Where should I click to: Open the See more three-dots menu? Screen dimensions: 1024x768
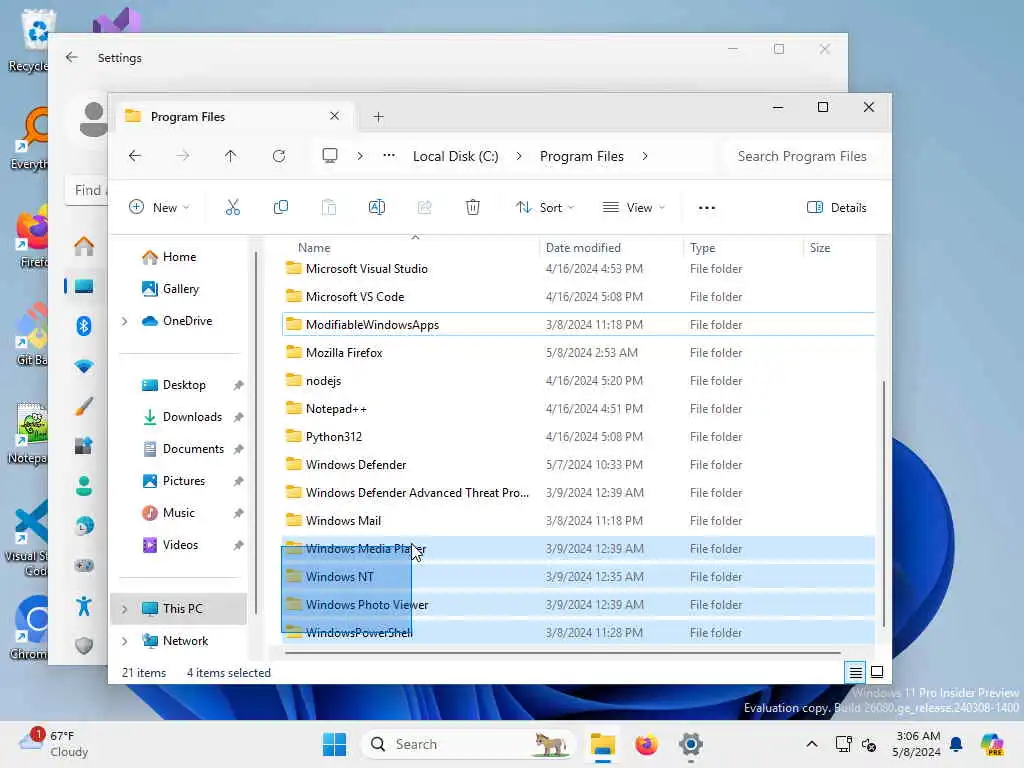[x=707, y=208]
